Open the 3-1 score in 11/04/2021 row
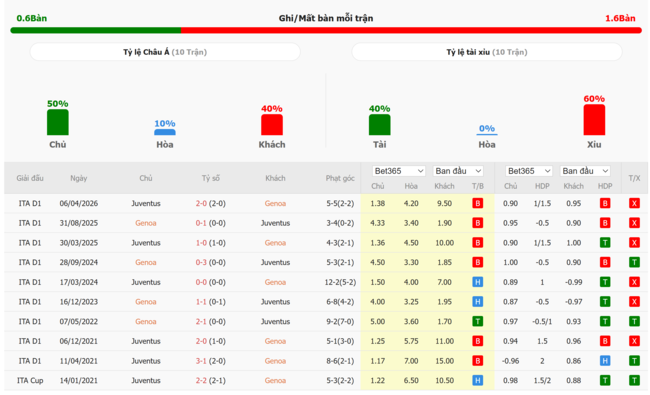Image resolution: width=650 pixels, height=395 pixels. point(201,361)
